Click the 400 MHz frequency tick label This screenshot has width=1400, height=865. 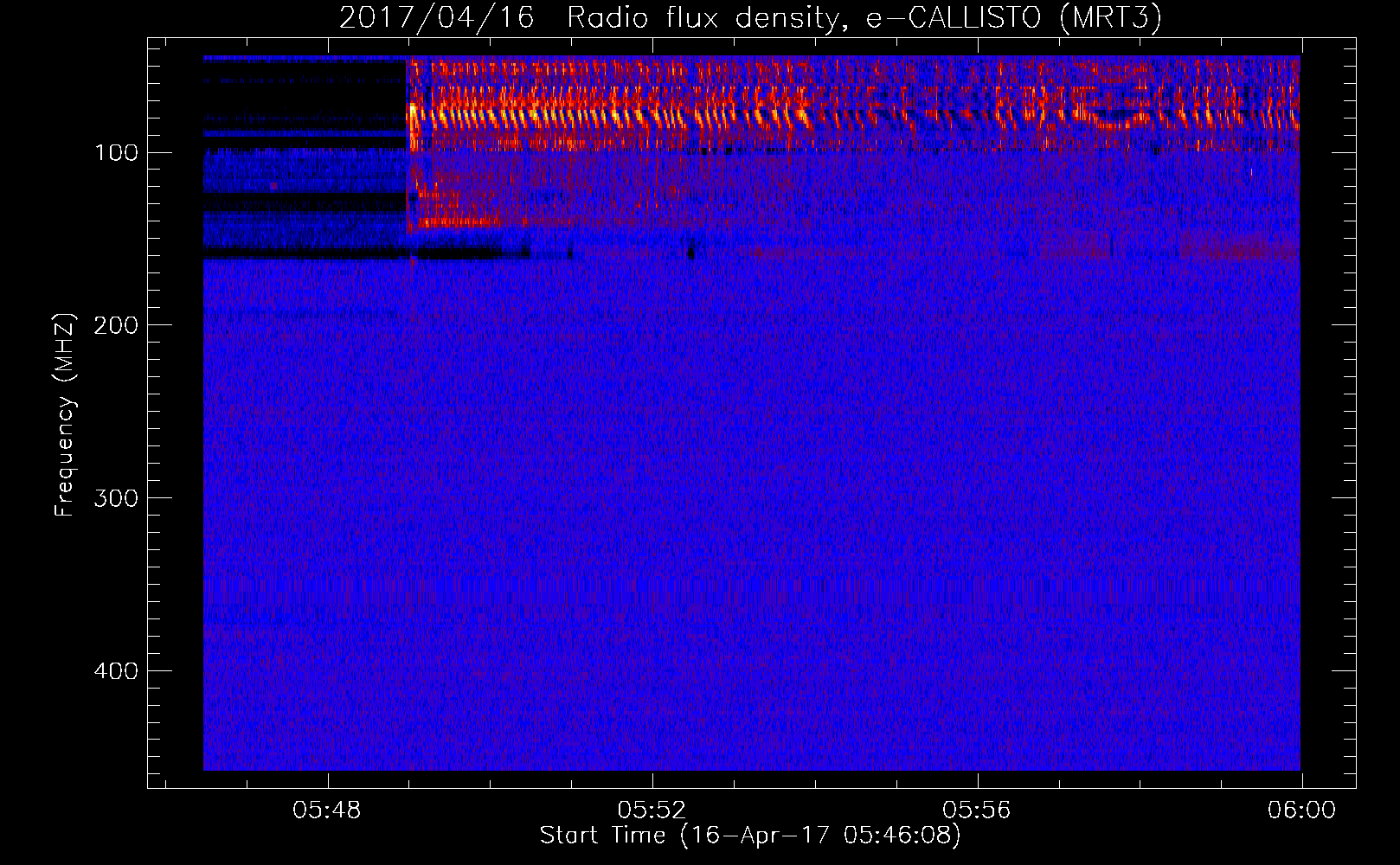[116, 671]
